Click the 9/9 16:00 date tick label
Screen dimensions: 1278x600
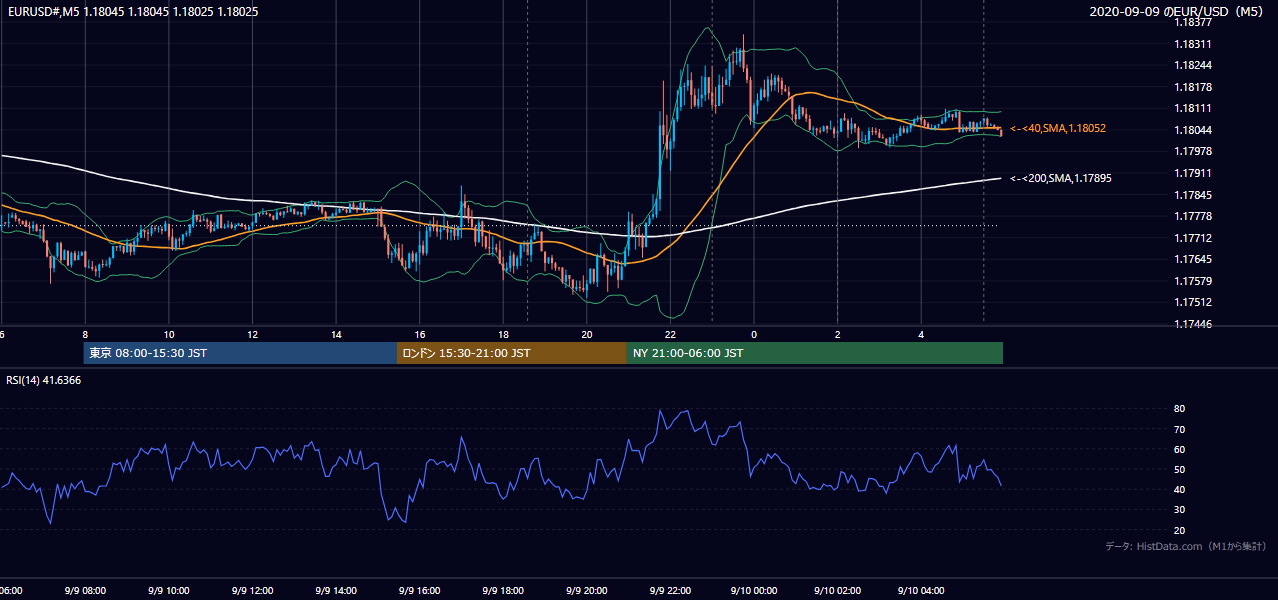420,591
